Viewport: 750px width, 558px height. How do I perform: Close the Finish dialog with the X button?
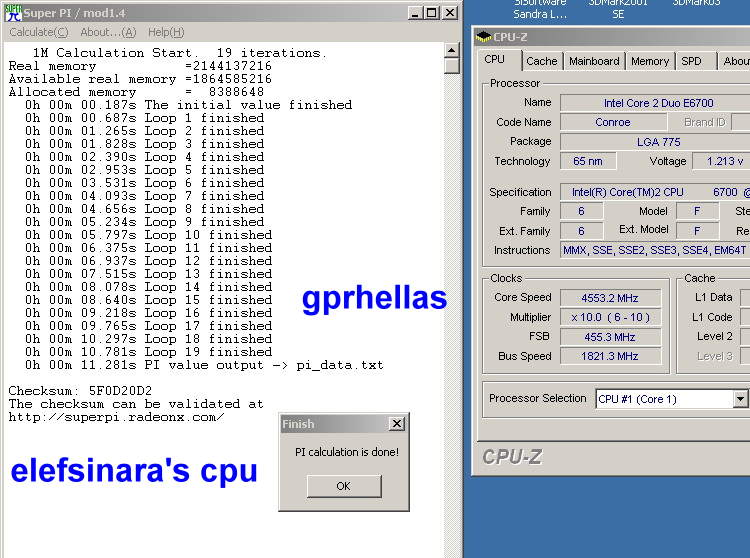coord(397,424)
